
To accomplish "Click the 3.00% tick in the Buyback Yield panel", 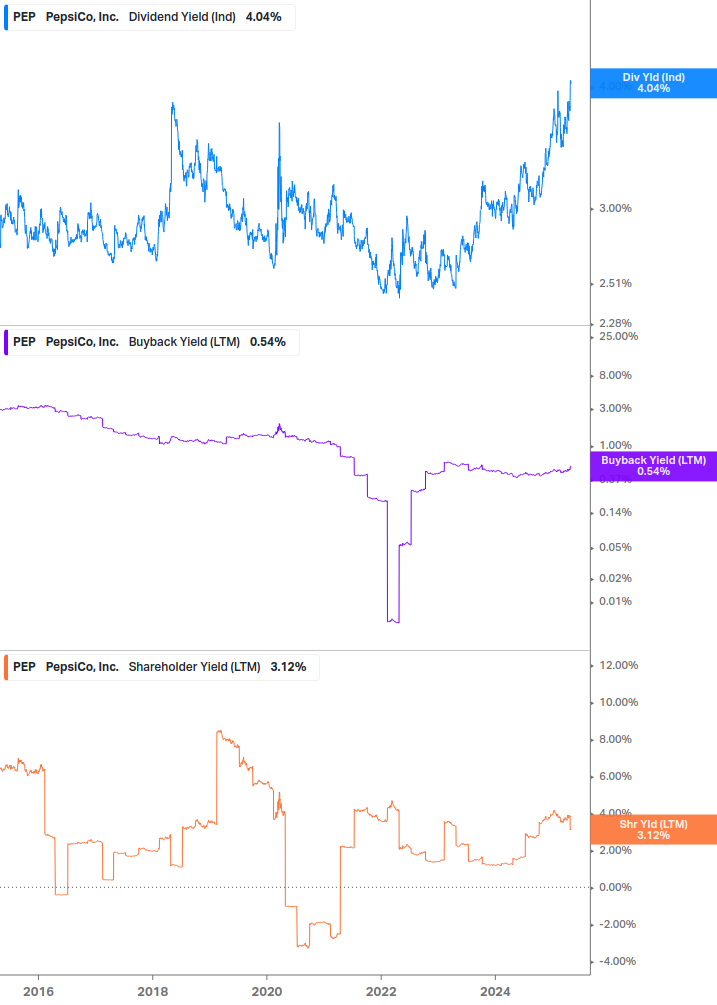I will (615, 409).
